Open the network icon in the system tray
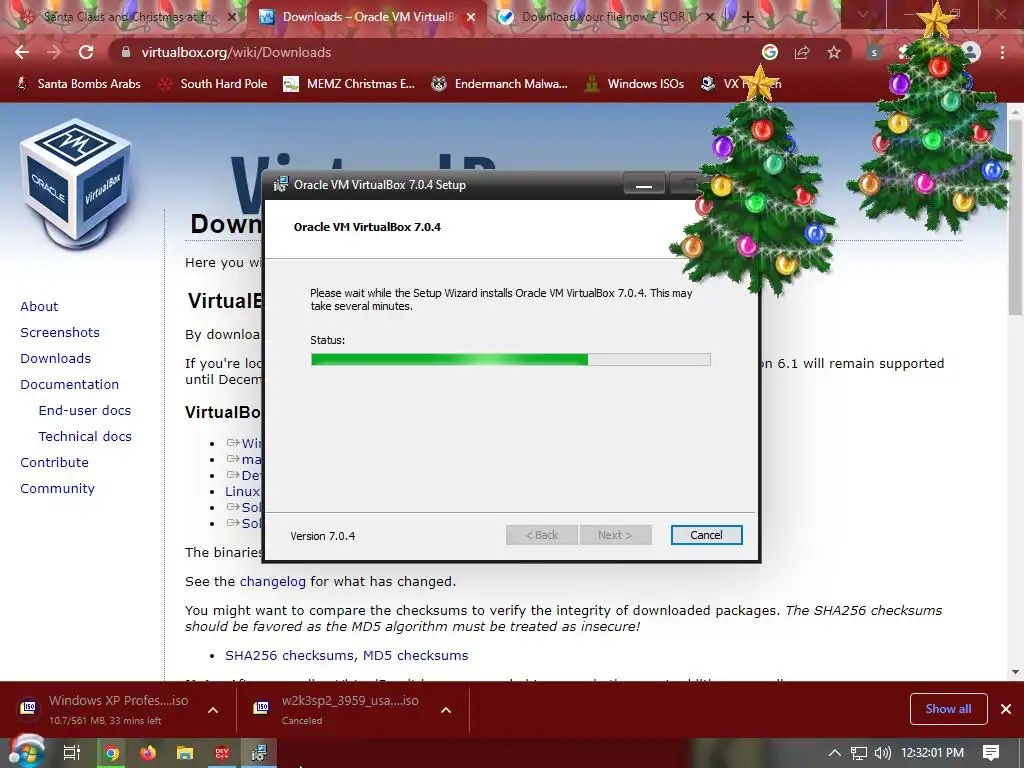This screenshot has height=768, width=1024. 859,753
